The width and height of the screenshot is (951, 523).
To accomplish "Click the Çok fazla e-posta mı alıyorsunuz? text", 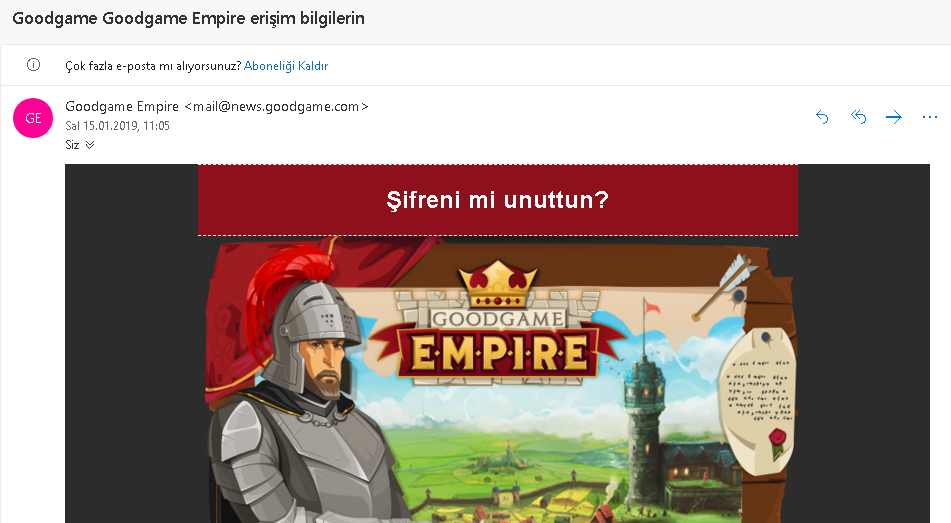I will click(x=153, y=66).
